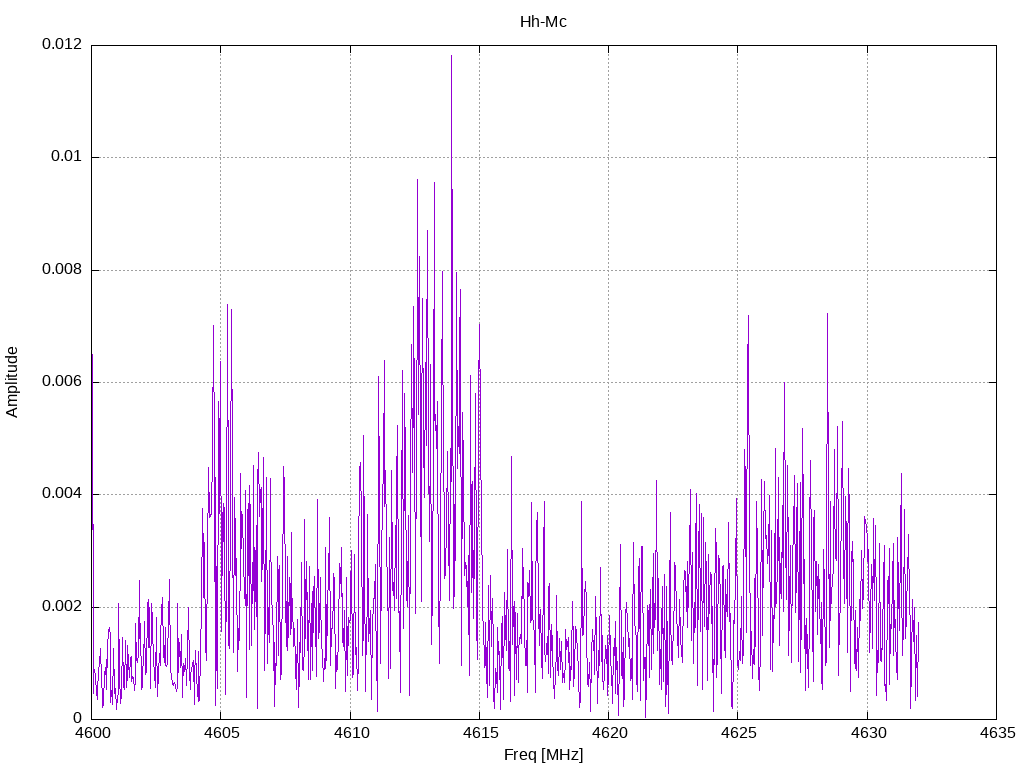Screen dimensions: 1024x768
Task: Click the tallest spectrum peak near 4614 MHz
Action: (451, 57)
